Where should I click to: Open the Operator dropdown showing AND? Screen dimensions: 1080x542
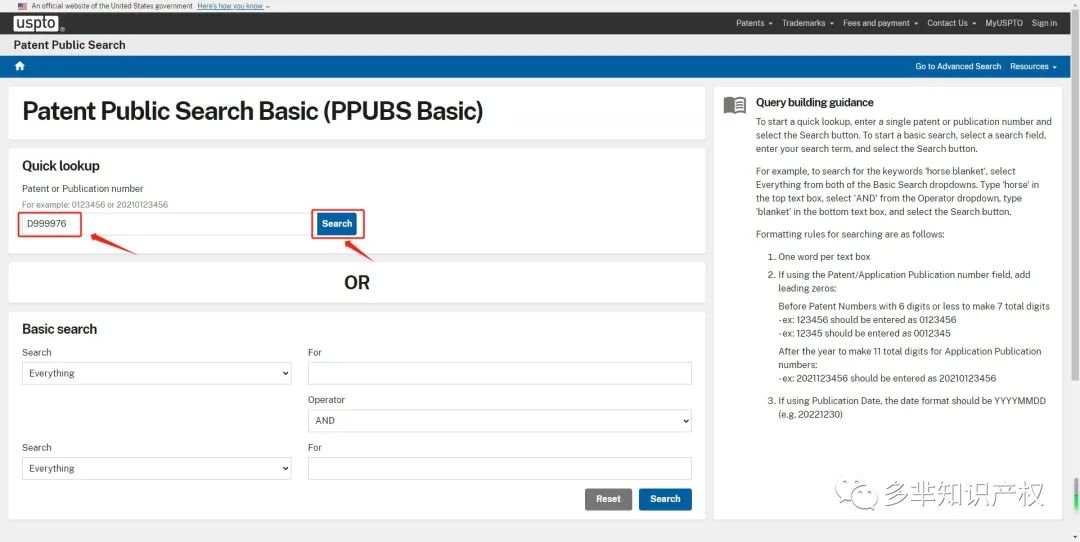click(499, 420)
